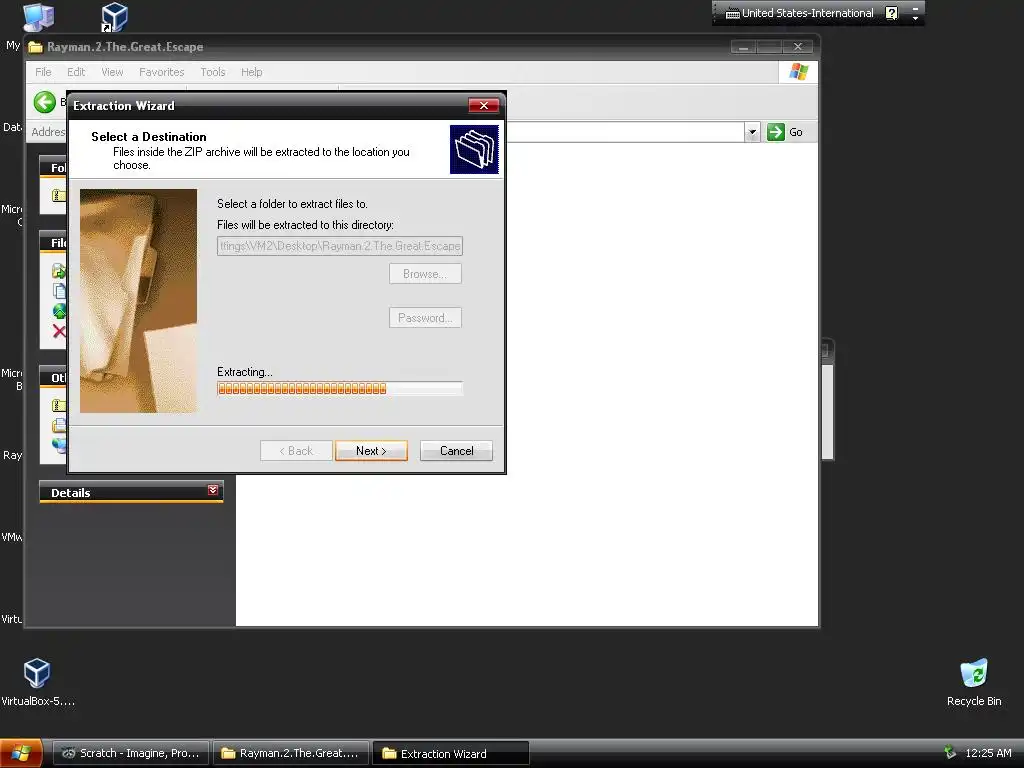Switch to Rayman.2.The.Great taskbar item

tap(291, 753)
